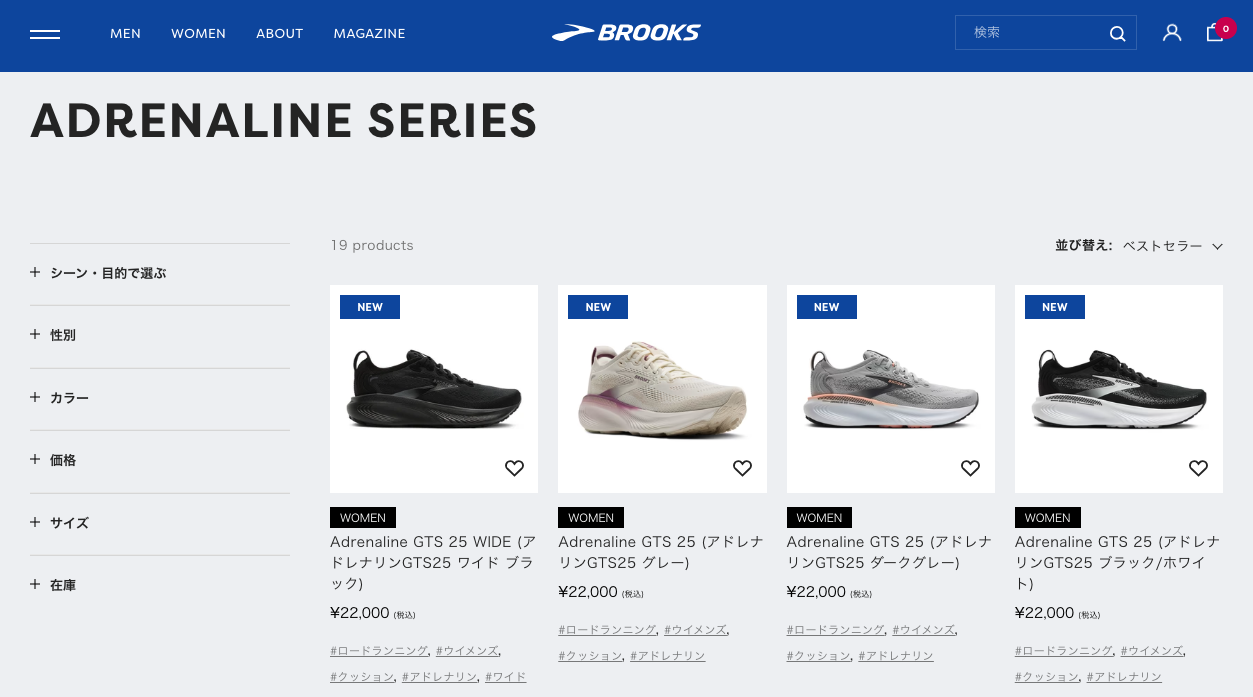Open the user account icon
This screenshot has height=697, width=1253.
[1172, 33]
